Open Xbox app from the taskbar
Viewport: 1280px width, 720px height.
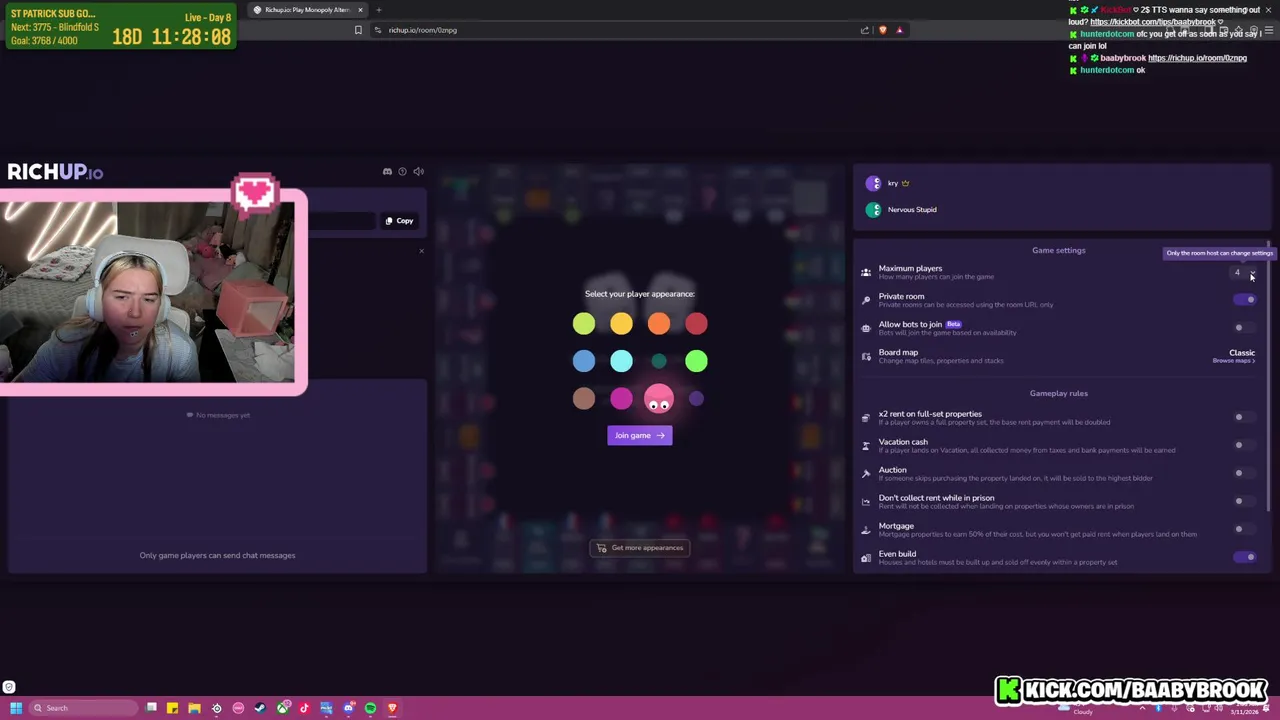tap(283, 708)
